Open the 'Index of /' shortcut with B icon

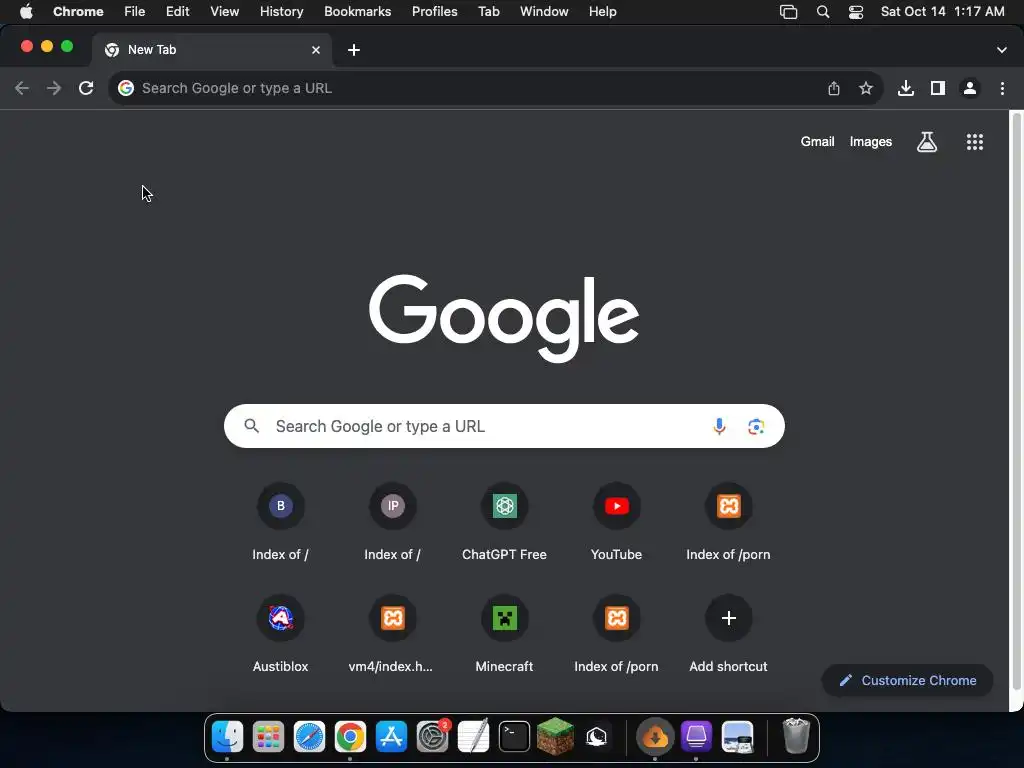click(x=281, y=522)
